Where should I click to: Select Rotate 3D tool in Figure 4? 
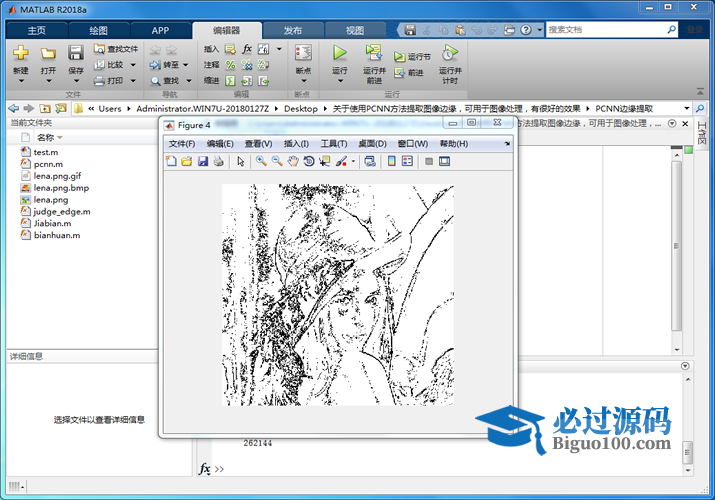click(x=309, y=161)
